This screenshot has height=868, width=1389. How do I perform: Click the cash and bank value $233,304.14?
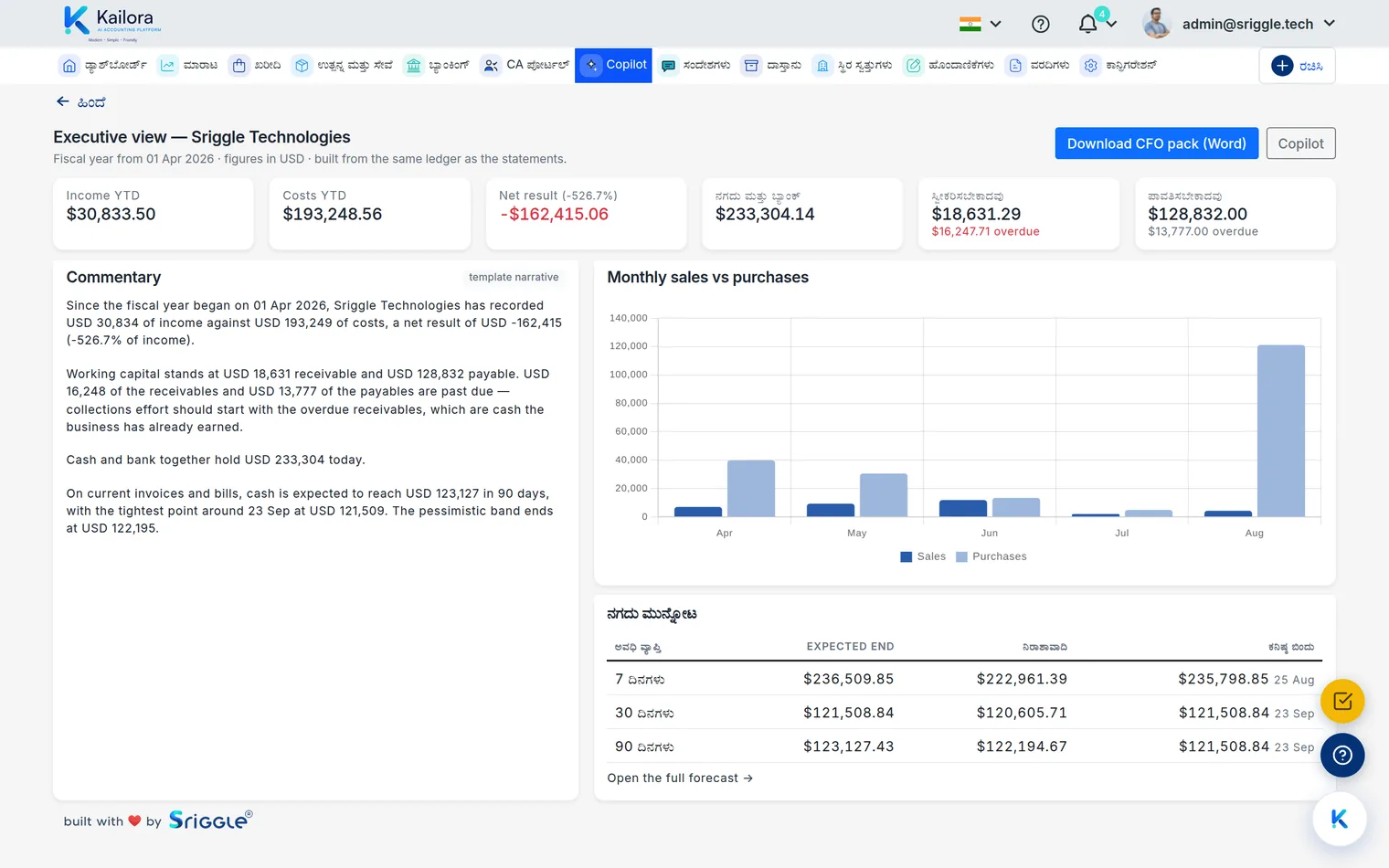click(765, 215)
